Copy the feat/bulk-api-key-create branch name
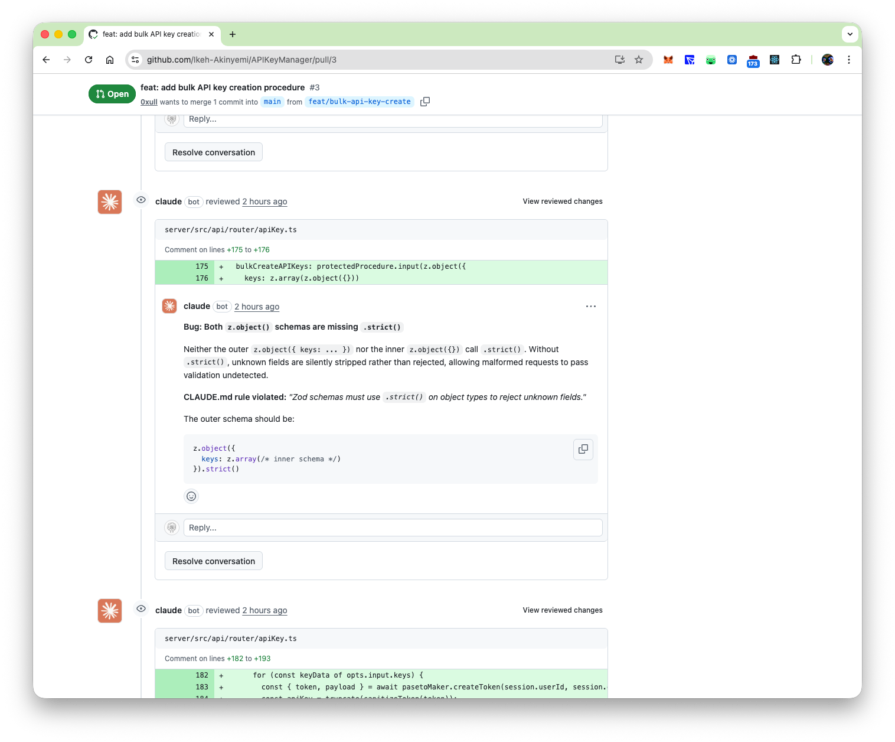Viewport: 895px width, 742px height. (425, 102)
